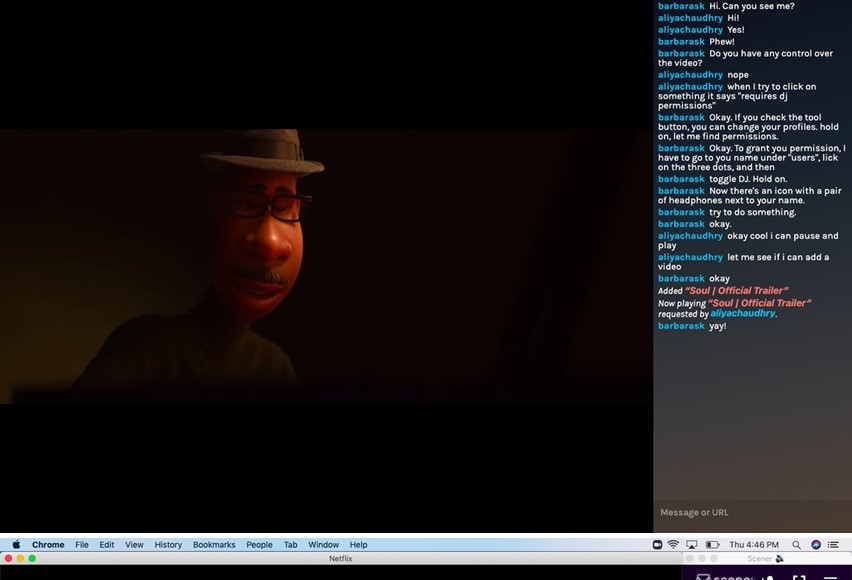Screen dimensions: 852x580
Task: Open the Bookmarks menu
Action: click(214, 544)
